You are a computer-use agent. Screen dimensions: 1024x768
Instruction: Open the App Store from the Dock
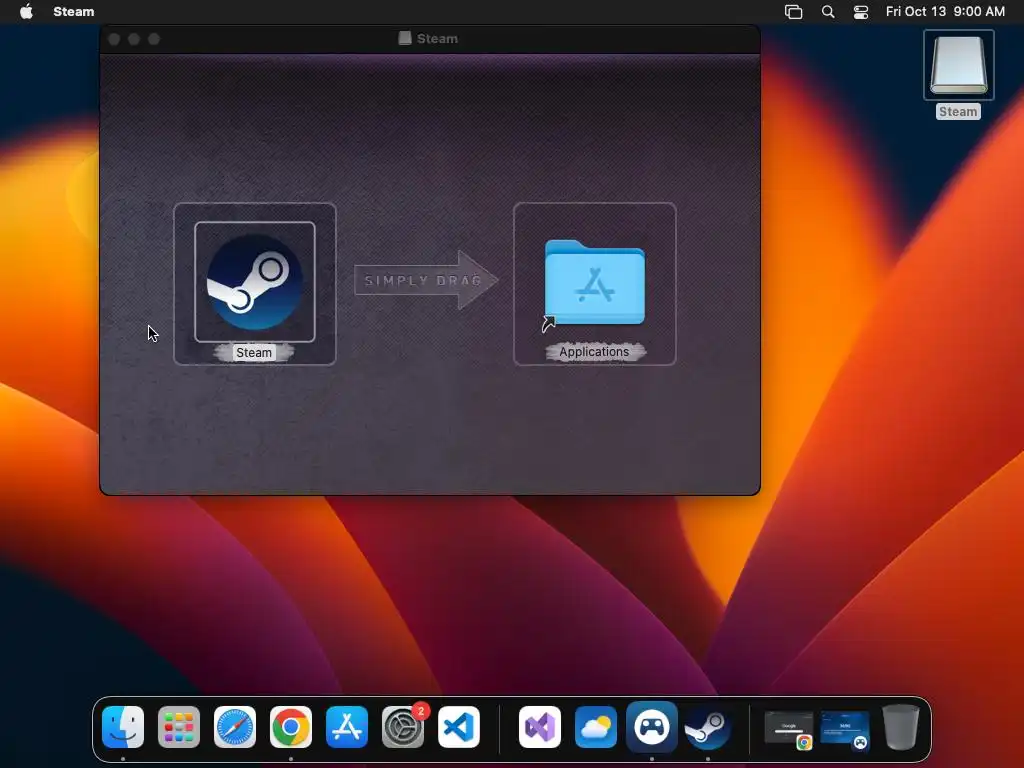(347, 727)
